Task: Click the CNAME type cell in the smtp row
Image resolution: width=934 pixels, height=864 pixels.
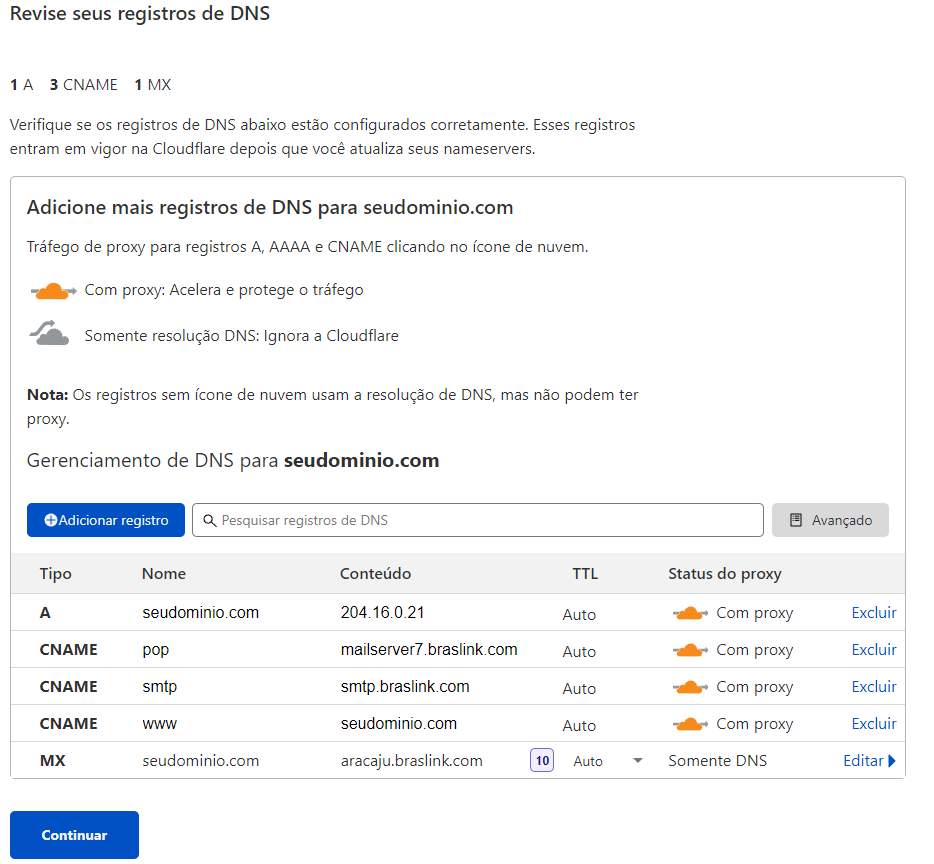Action: click(x=69, y=686)
